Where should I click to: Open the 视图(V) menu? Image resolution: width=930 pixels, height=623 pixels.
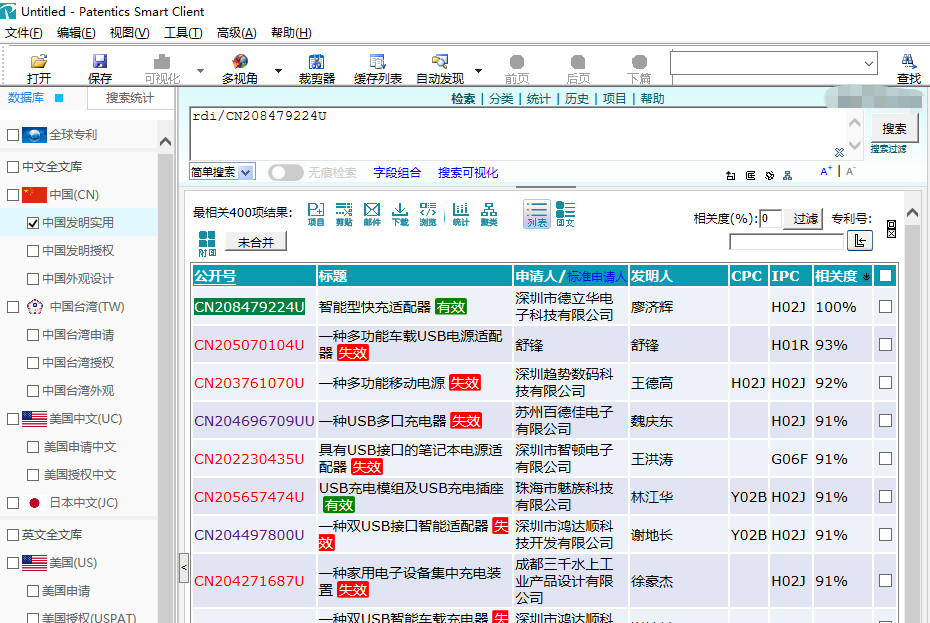(129, 33)
